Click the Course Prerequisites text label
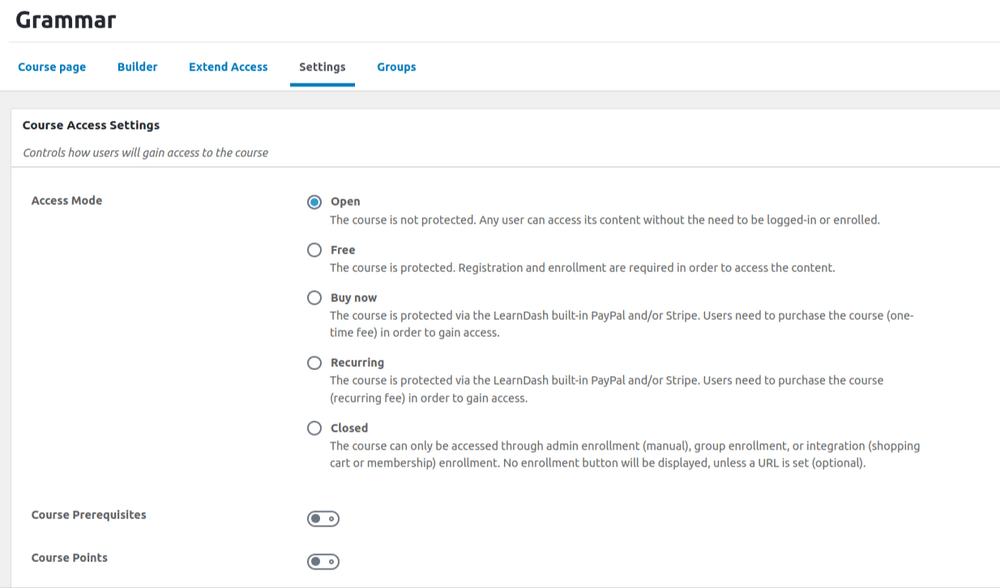The width and height of the screenshot is (1000, 588). pos(89,515)
